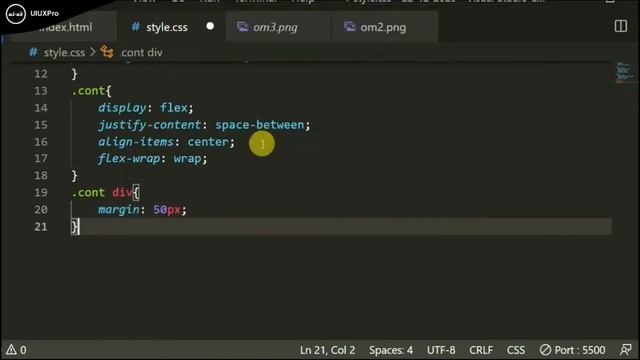The width and height of the screenshot is (640, 360).
Task: Click the om2.png image file icon
Action: pyautogui.click(x=349, y=27)
